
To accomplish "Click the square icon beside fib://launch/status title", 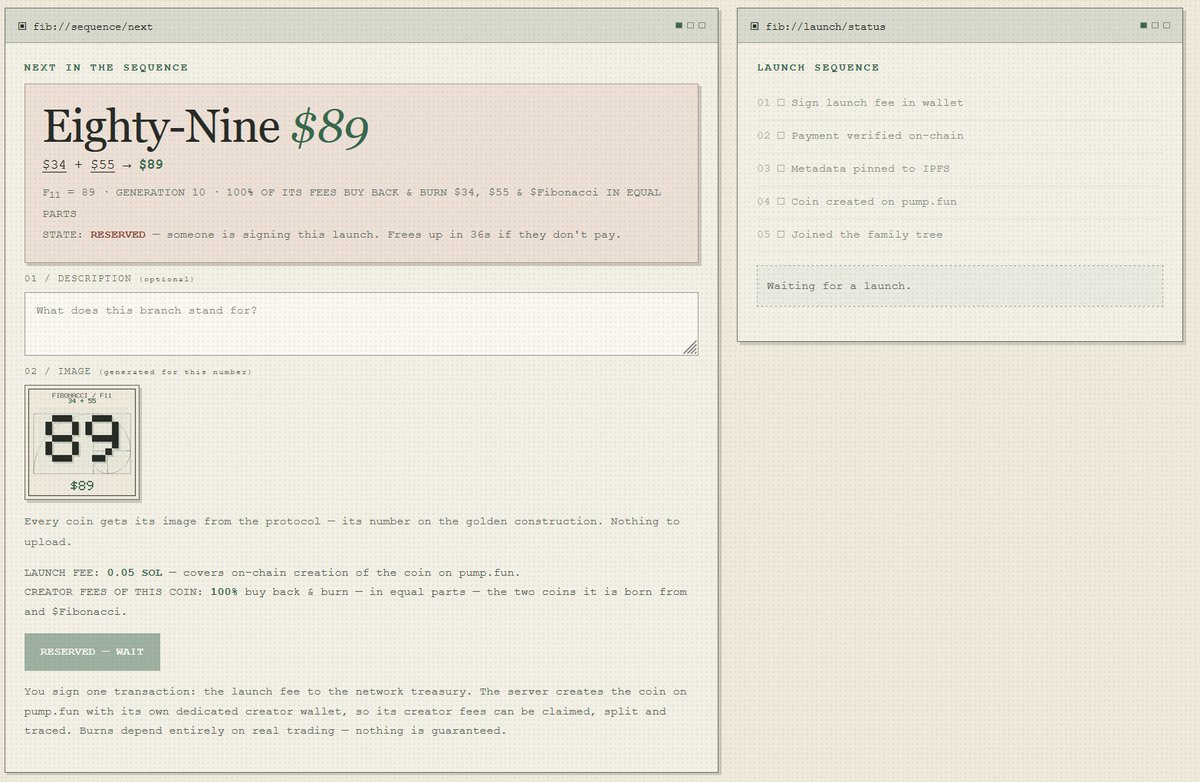I will tap(755, 26).
